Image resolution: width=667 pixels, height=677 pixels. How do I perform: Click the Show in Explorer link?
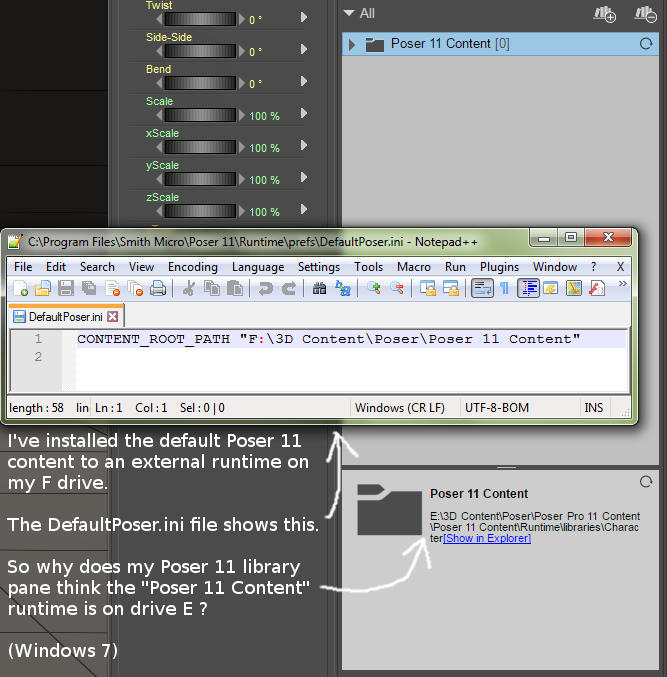point(487,538)
